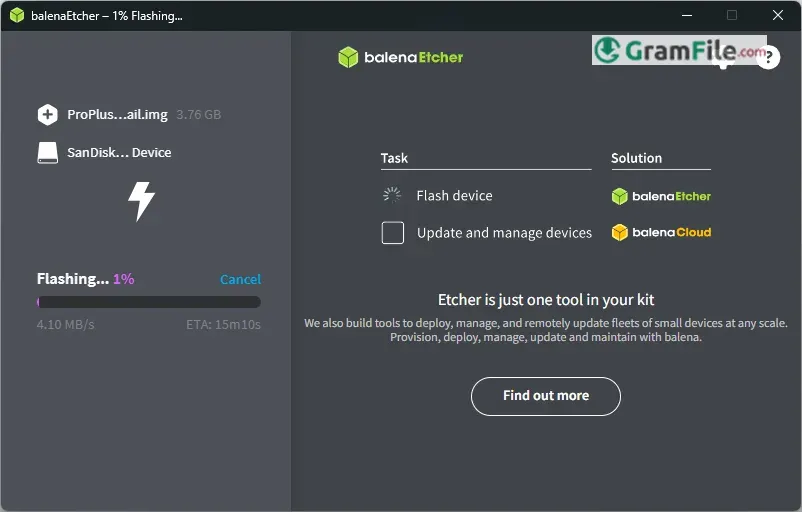Open the help question mark icon
This screenshot has width=802, height=512.
(x=768, y=57)
